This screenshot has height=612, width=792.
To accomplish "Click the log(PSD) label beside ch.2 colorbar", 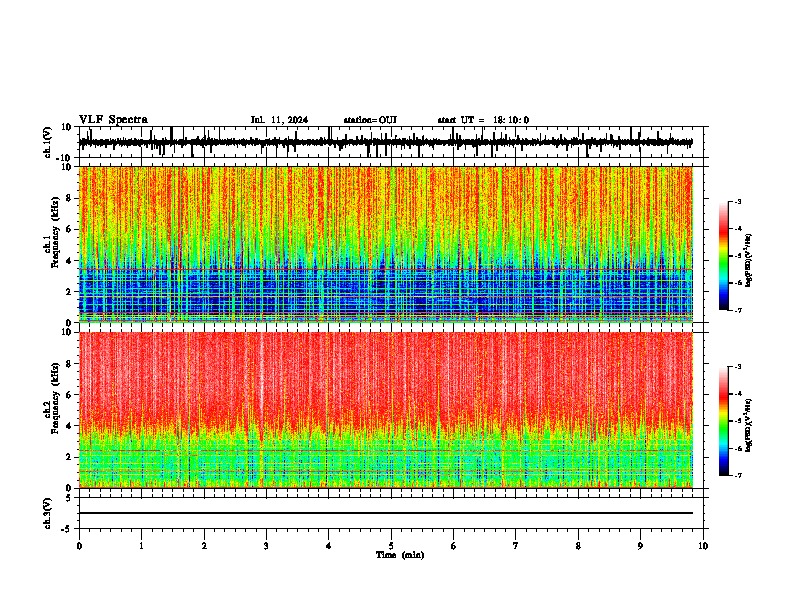I will (749, 425).
